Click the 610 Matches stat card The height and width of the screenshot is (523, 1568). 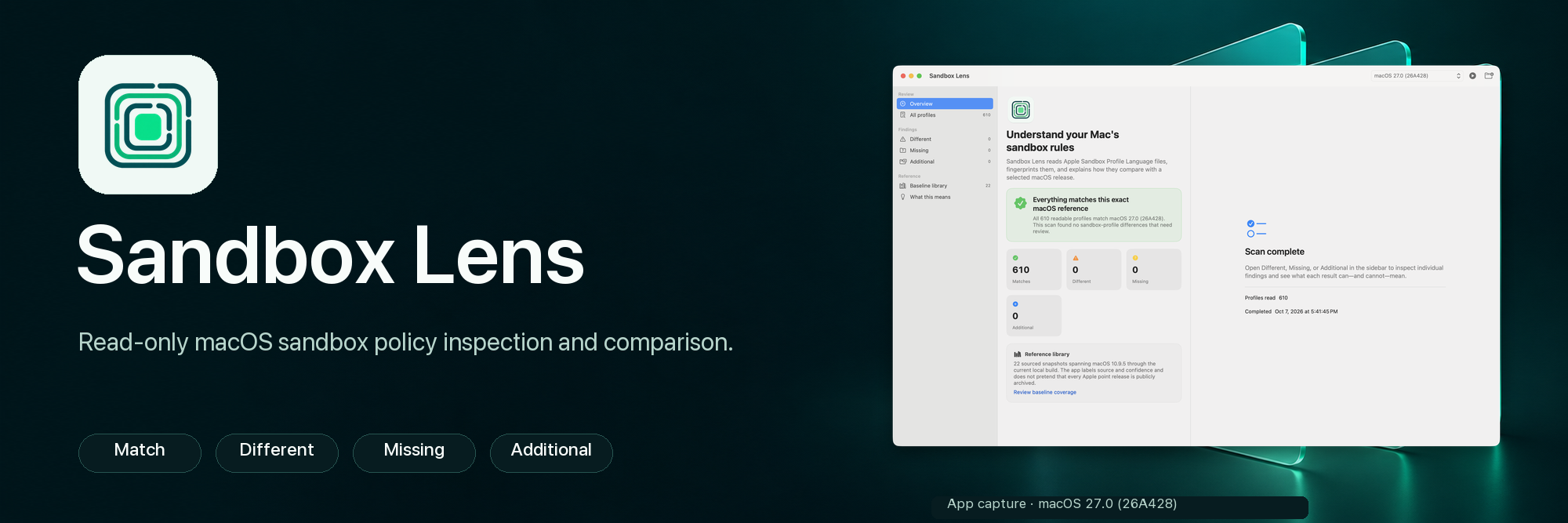tap(1033, 270)
